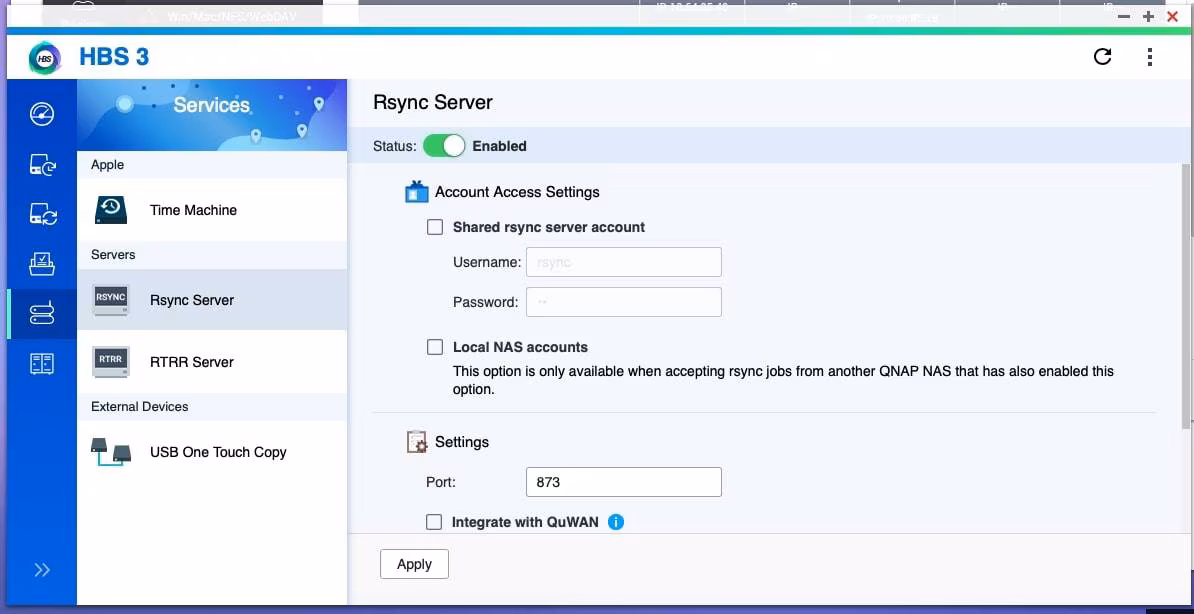
Task: Minimize the HBS 3 window
Action: tap(1124, 17)
